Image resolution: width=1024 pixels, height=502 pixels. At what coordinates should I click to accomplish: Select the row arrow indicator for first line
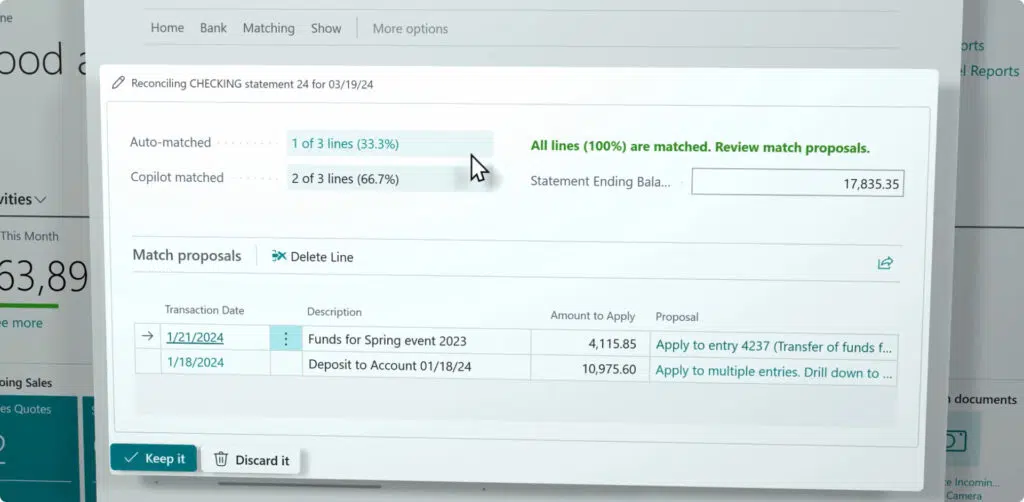click(148, 336)
